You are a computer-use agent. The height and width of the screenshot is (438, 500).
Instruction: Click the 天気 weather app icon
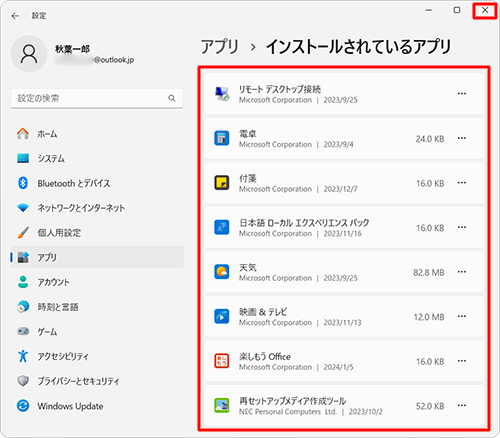pos(222,272)
